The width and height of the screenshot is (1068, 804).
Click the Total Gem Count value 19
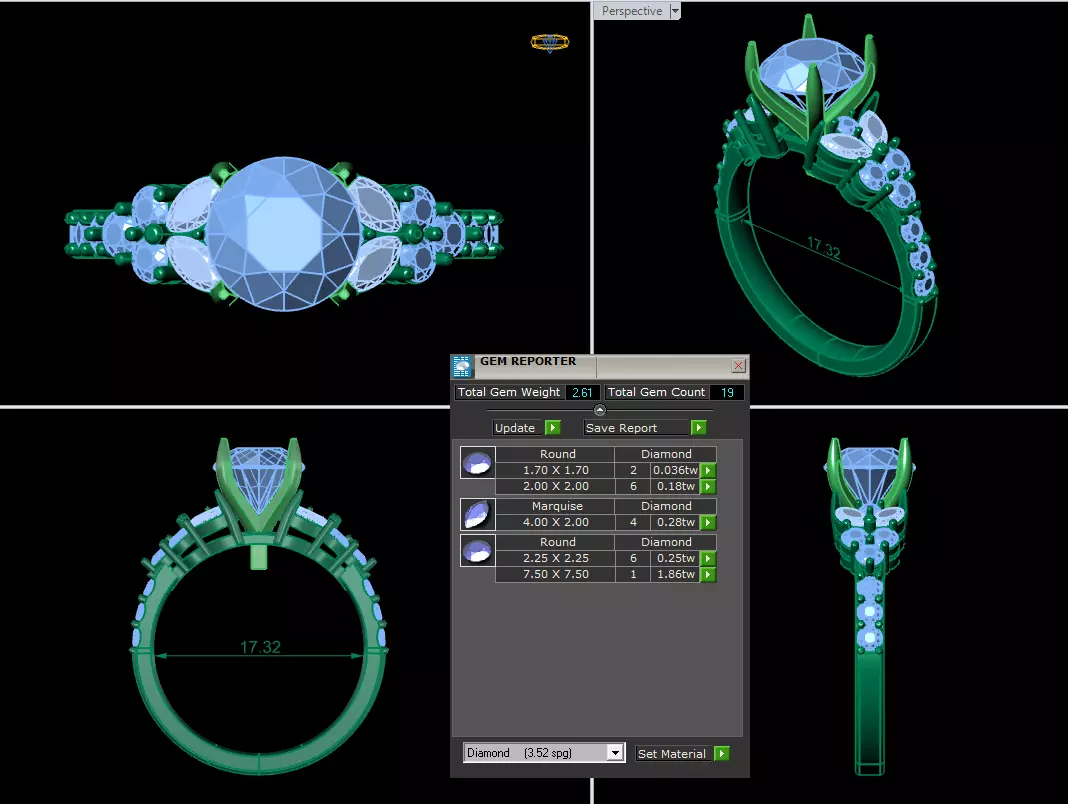(x=727, y=392)
